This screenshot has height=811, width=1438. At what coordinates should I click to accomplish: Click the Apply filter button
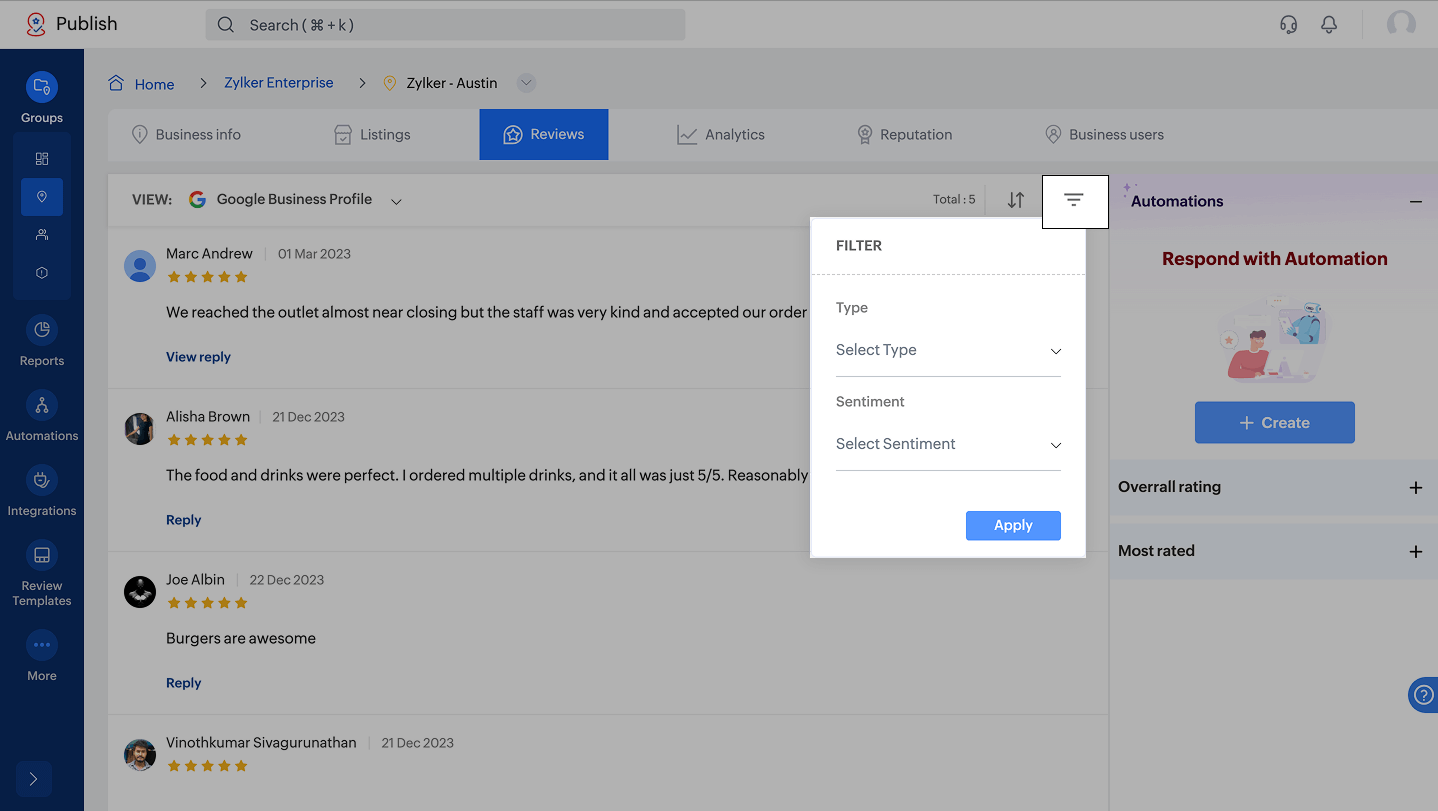click(x=1013, y=525)
